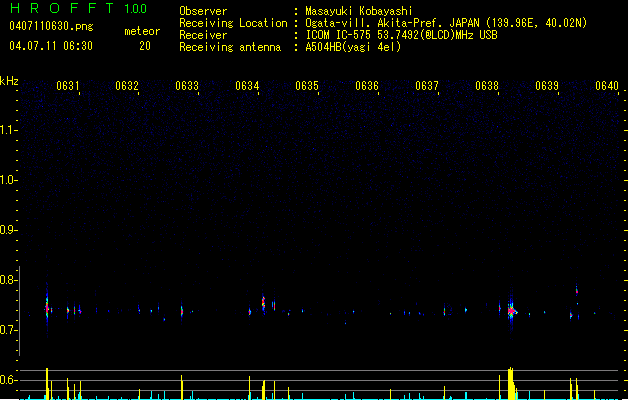Click the 0633 time marker
The height and width of the screenshot is (400, 629).
(x=187, y=86)
